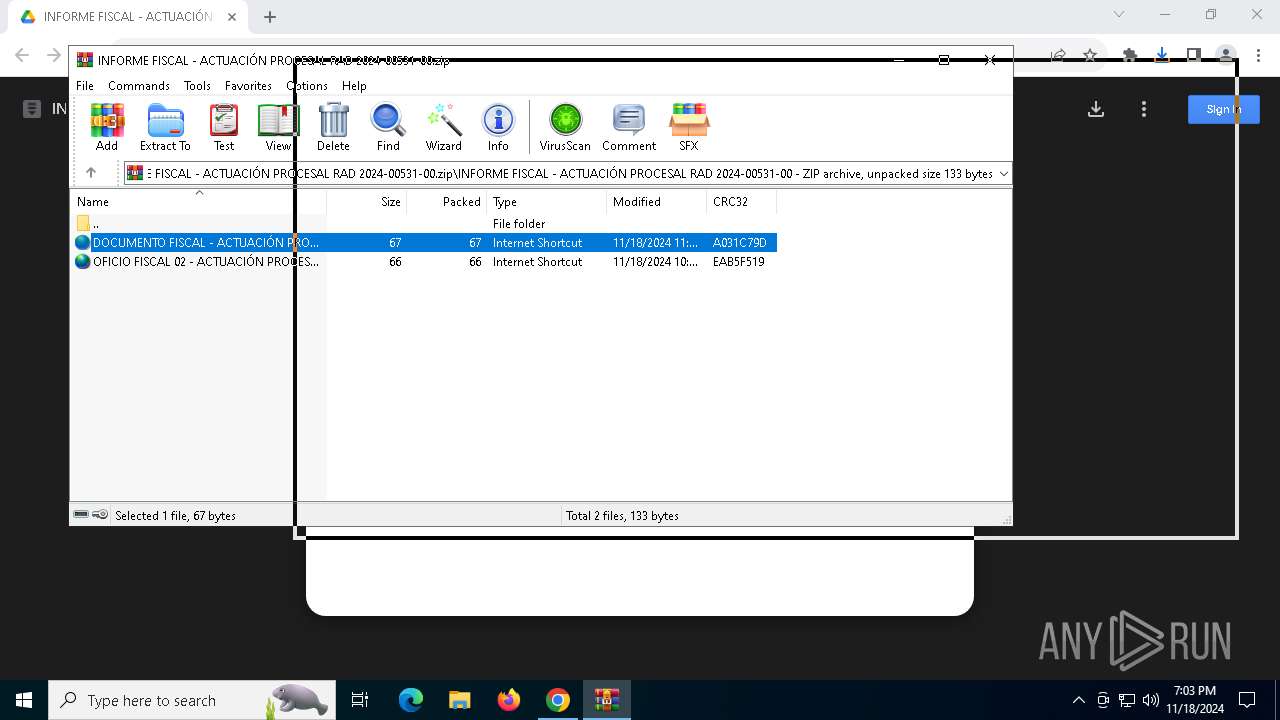Show hidden system tray icons
The image size is (1280, 720).
pyautogui.click(x=1078, y=700)
